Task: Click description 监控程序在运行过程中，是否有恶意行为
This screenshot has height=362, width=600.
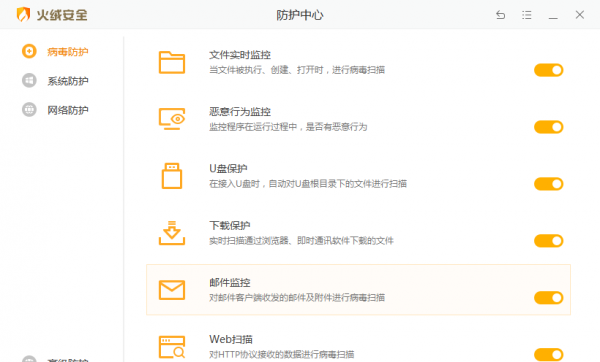Action: (288, 127)
